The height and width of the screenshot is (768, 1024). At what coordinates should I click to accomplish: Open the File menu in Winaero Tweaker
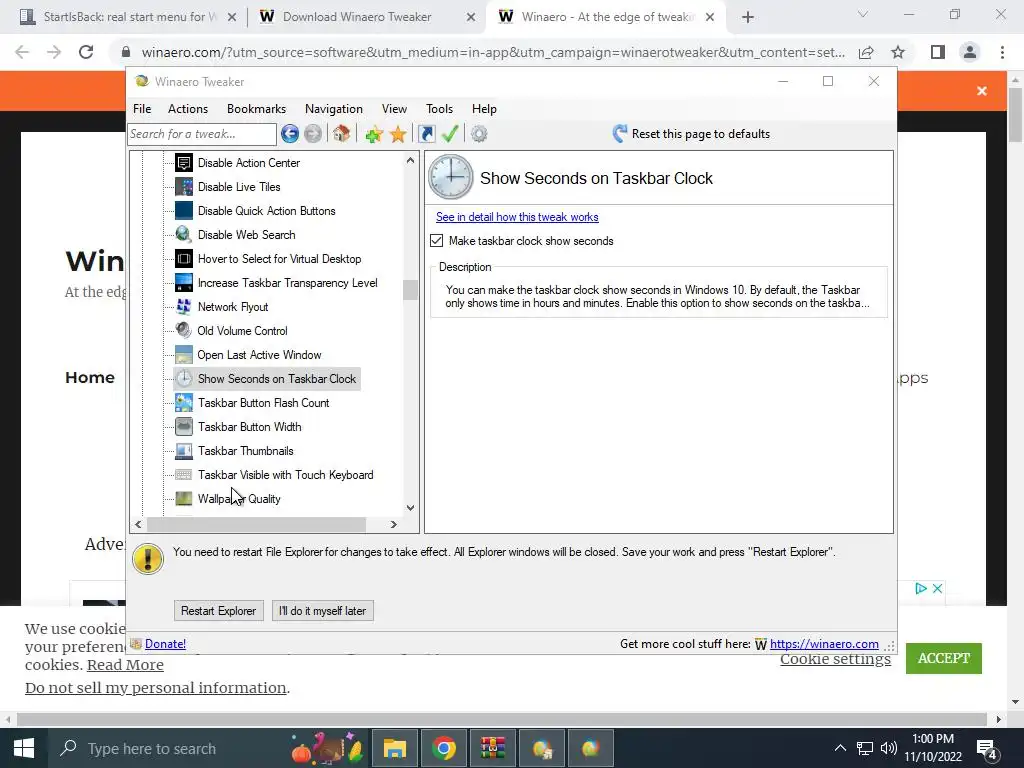pyautogui.click(x=142, y=109)
